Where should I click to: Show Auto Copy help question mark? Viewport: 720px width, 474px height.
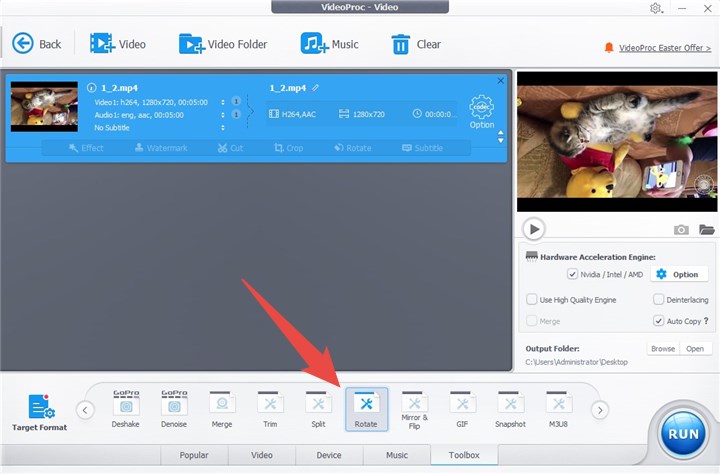[706, 321]
